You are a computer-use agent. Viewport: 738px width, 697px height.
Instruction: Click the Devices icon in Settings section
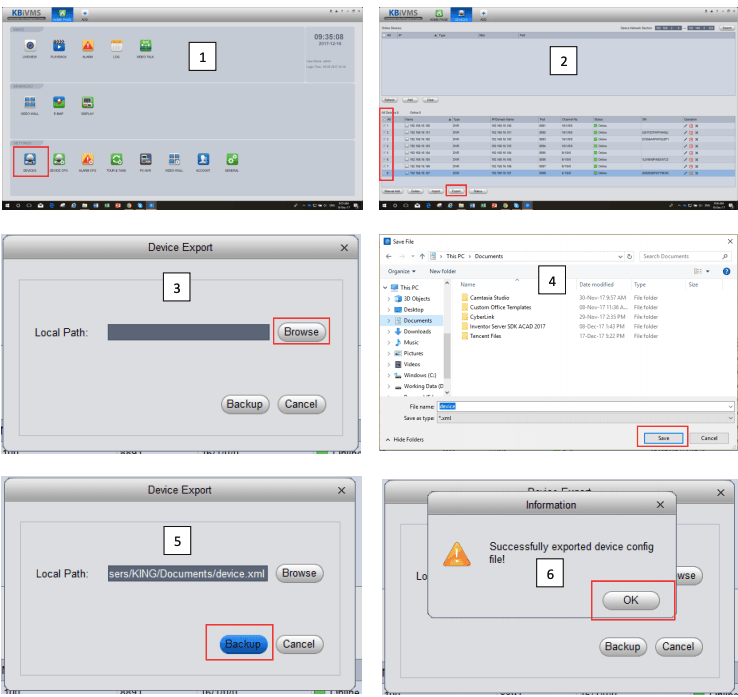click(x=30, y=160)
